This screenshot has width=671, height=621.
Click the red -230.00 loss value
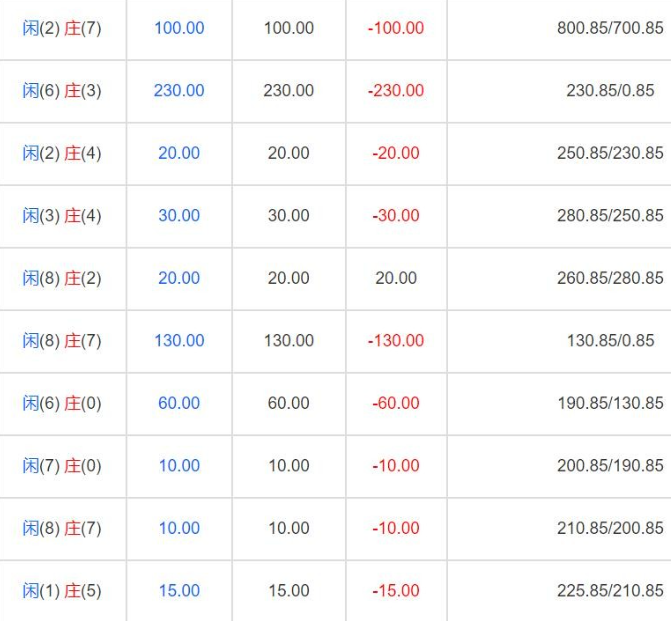[x=396, y=90]
